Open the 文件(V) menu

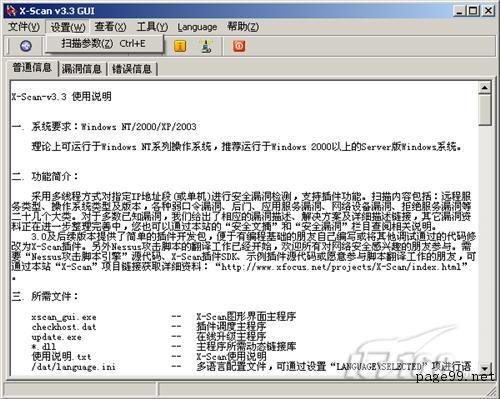(24, 27)
